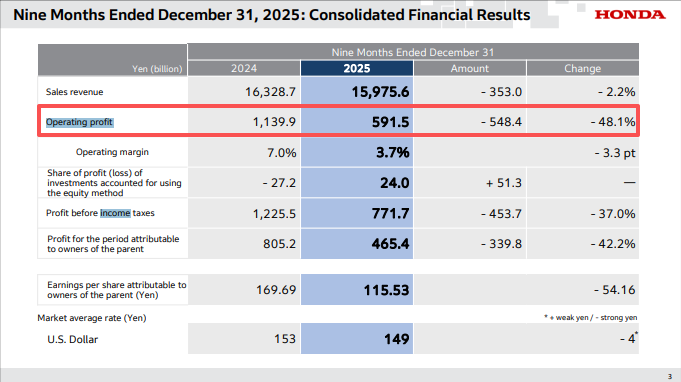
Task: Select the '- 27.2' equity method value
Action: (279, 183)
